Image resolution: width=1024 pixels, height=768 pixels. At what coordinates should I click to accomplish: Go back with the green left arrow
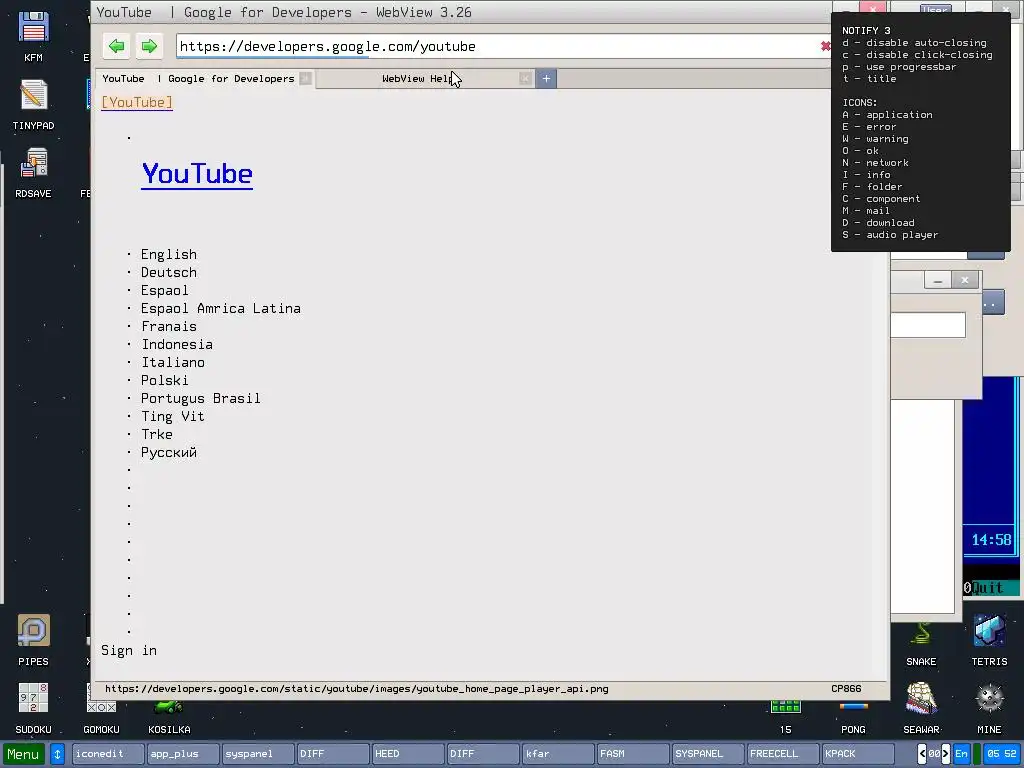tap(116, 46)
